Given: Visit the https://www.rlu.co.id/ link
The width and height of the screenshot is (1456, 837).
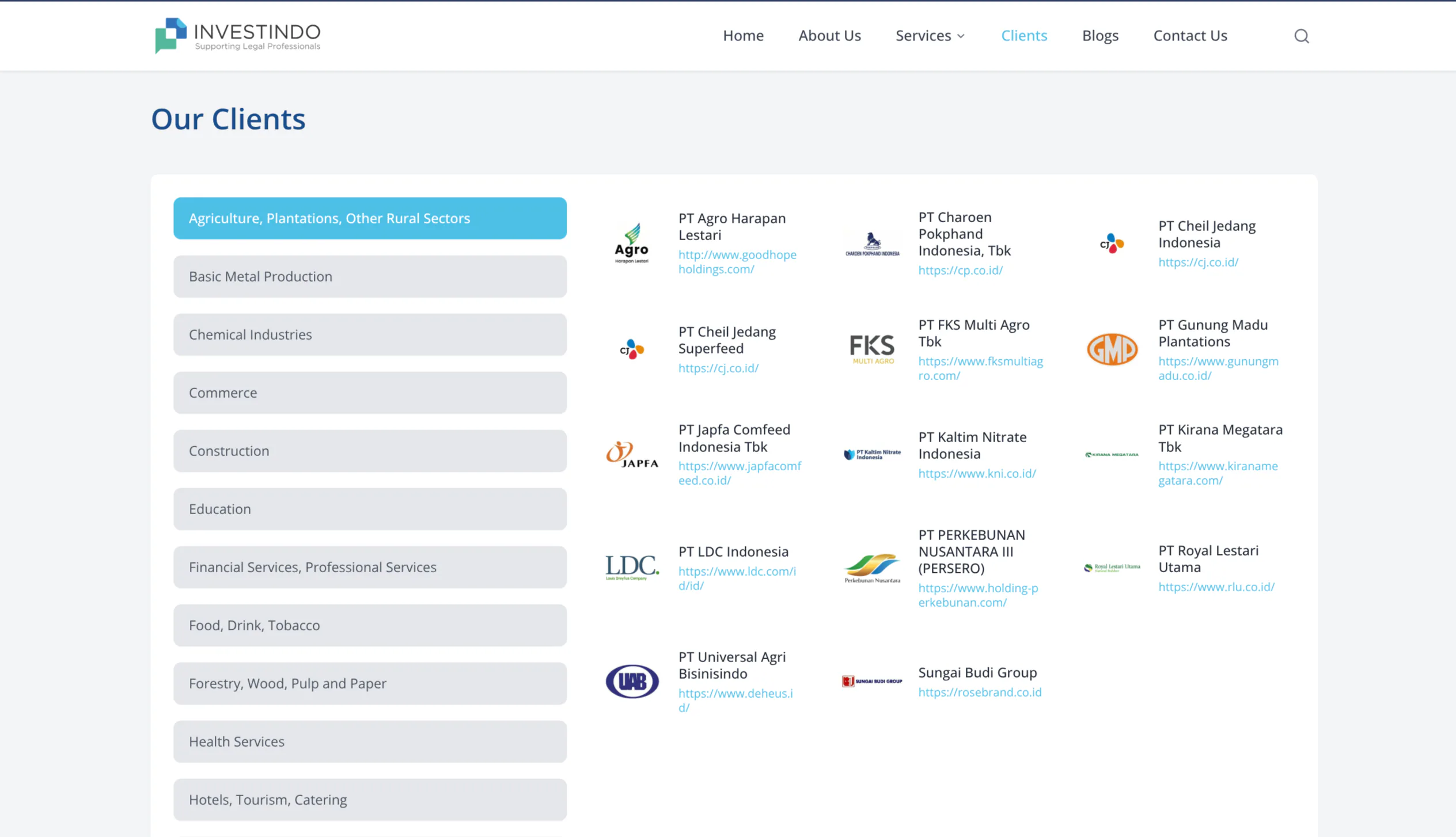Looking at the screenshot, I should tap(1216, 587).
